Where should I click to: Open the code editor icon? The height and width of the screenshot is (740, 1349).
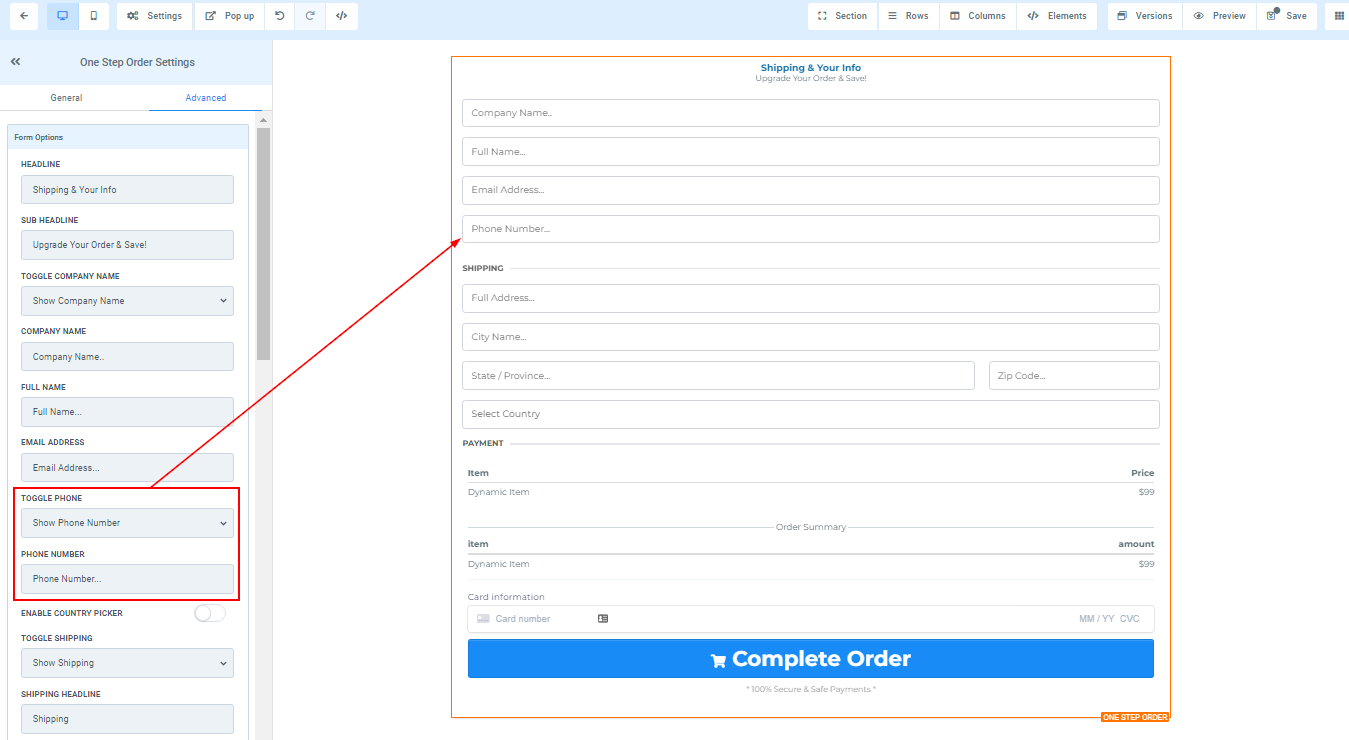(341, 16)
